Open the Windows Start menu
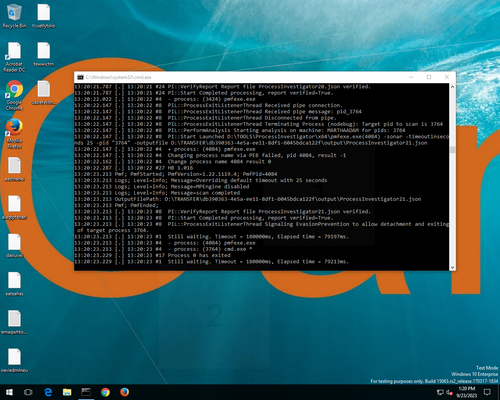The height and width of the screenshot is (400, 500). pyautogui.click(x=9, y=392)
